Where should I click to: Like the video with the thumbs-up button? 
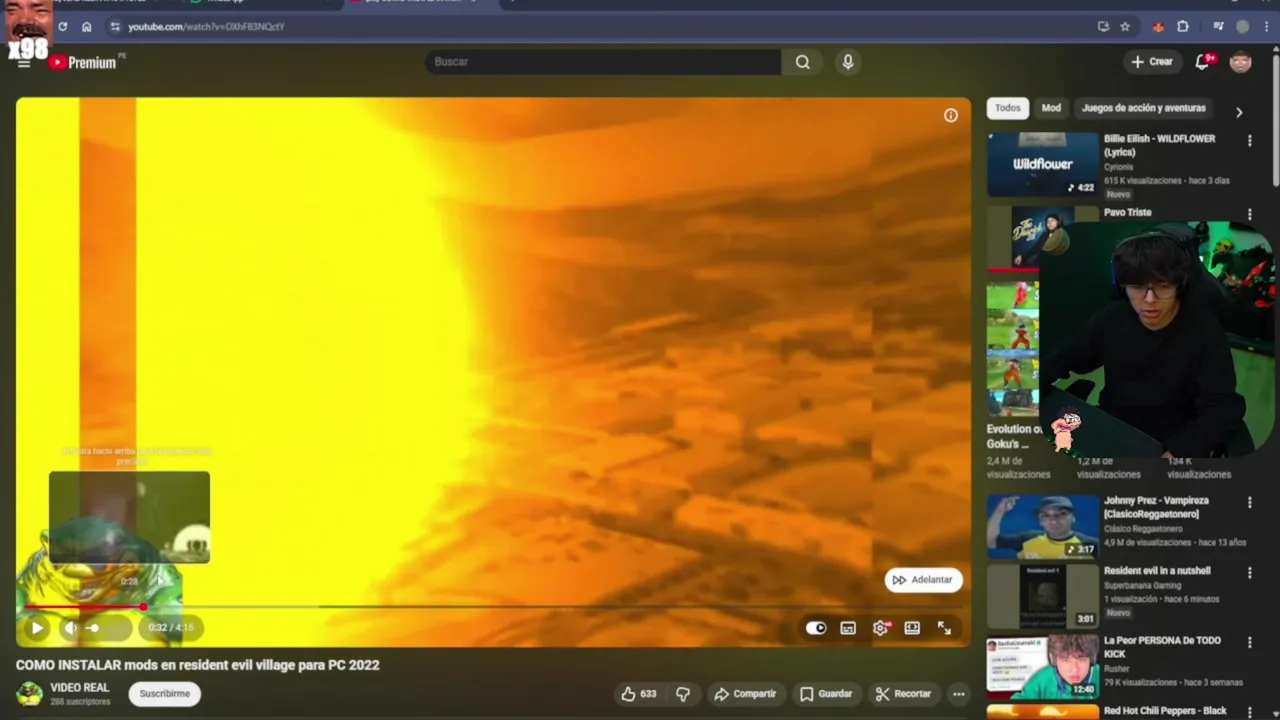tap(637, 694)
